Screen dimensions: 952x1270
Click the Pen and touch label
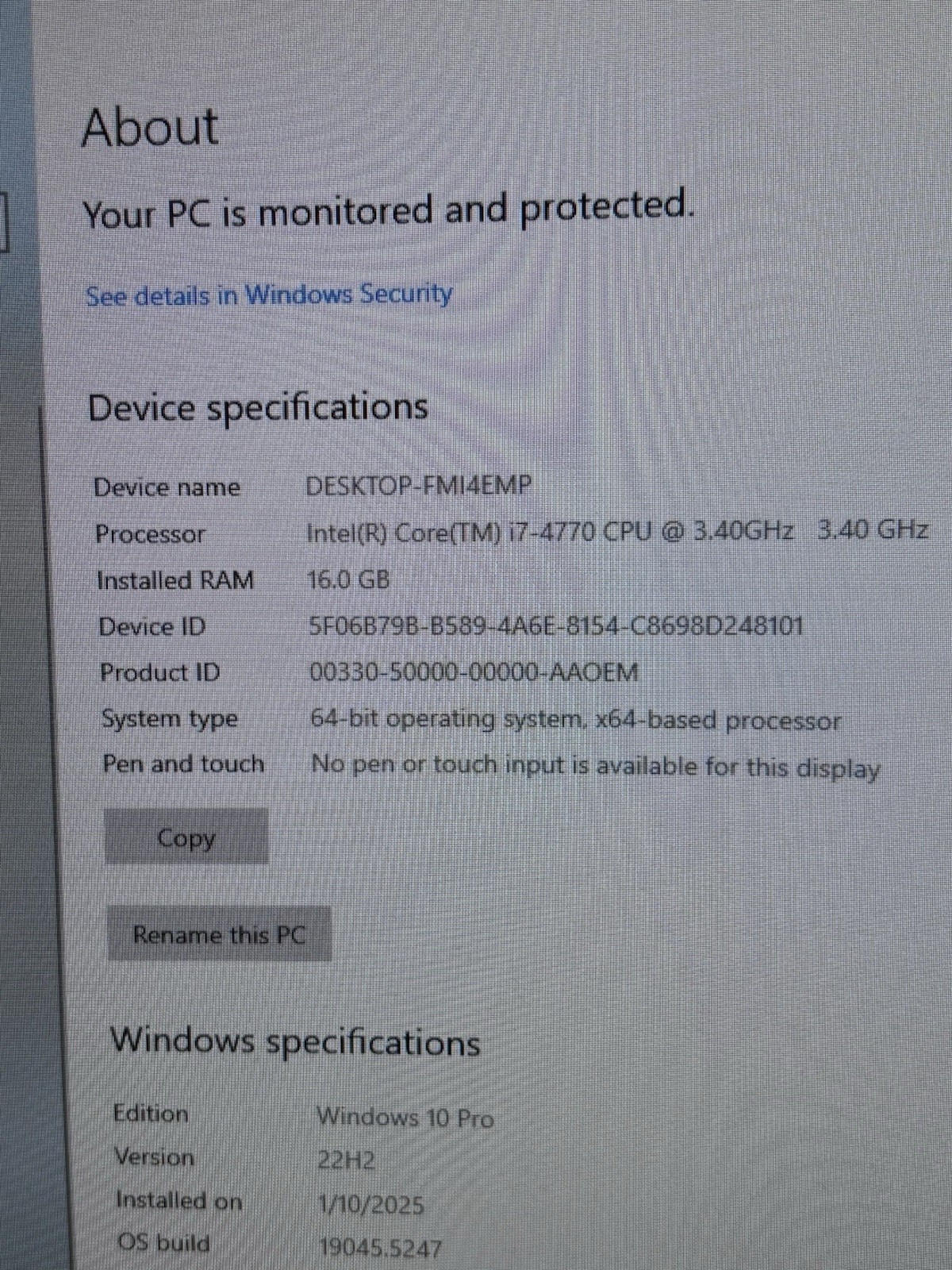click(x=183, y=764)
